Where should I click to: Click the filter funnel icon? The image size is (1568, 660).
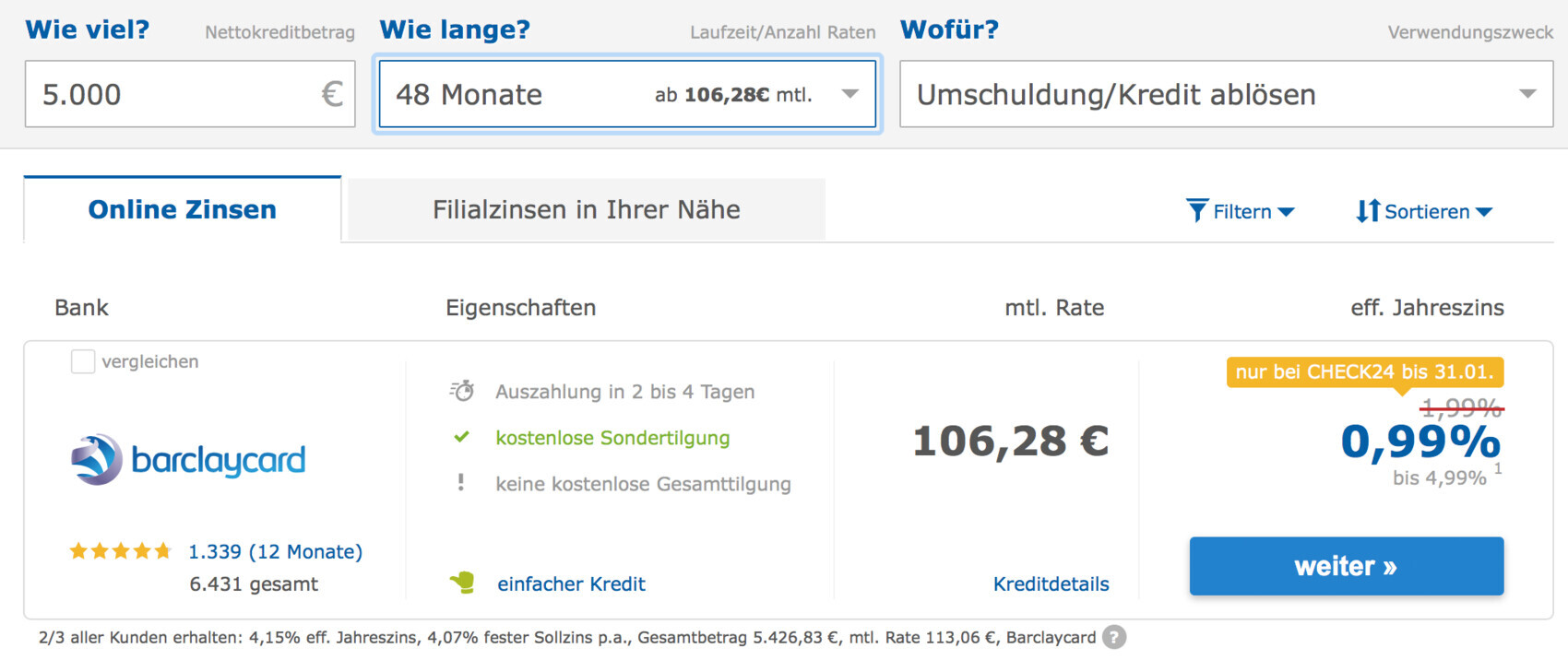click(x=1196, y=211)
